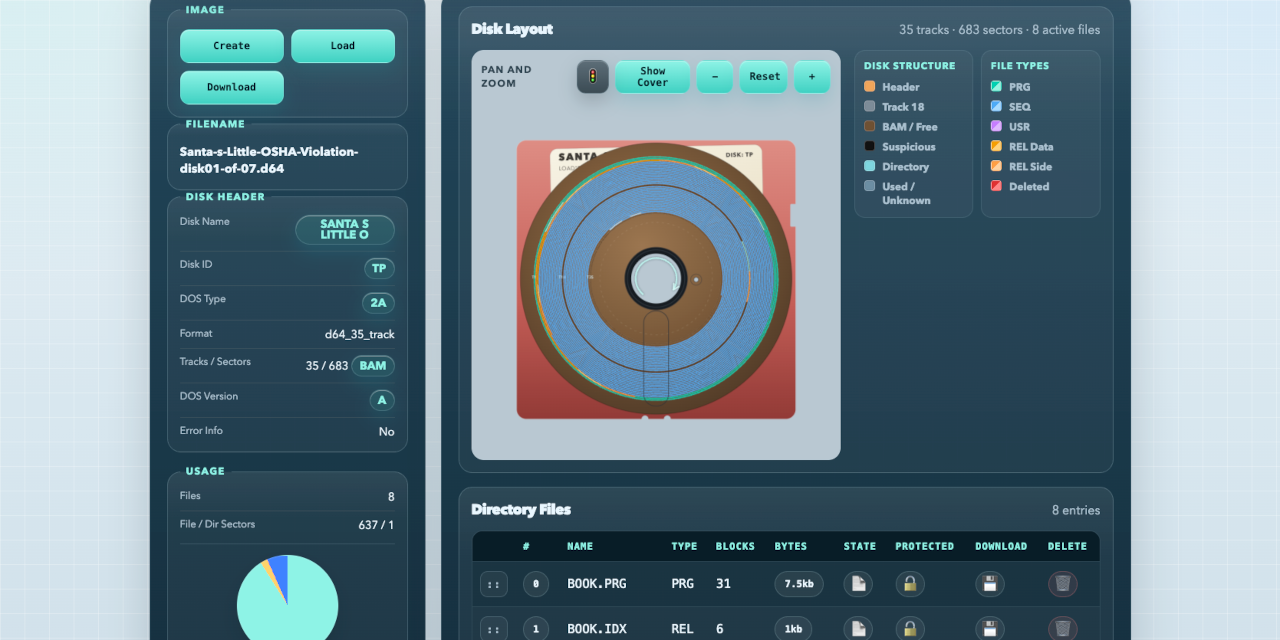Edit the disk name SANTA S LITTLE O
This screenshot has height=640, width=1280.
click(345, 229)
